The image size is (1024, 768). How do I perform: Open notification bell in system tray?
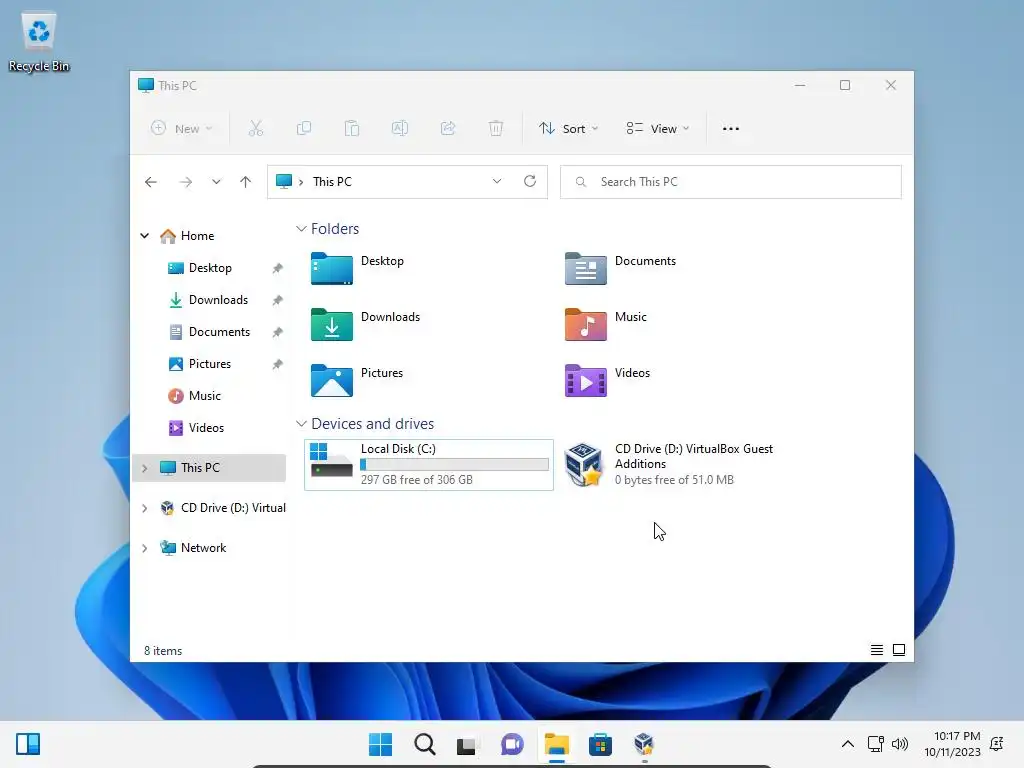click(x=997, y=744)
